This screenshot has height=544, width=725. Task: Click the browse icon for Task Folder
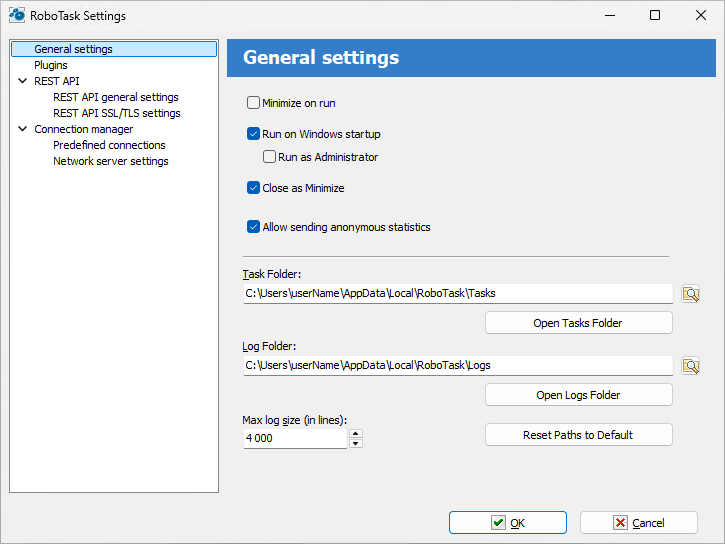click(690, 294)
